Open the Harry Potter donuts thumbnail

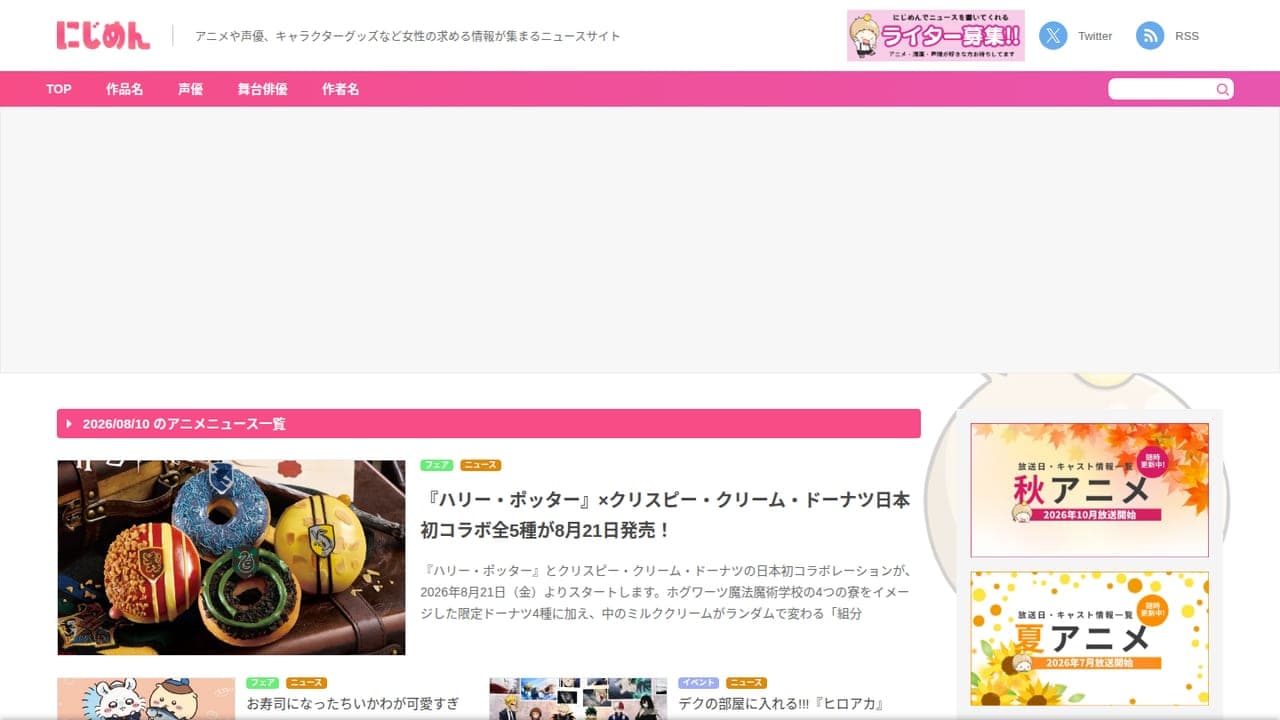[x=231, y=558]
